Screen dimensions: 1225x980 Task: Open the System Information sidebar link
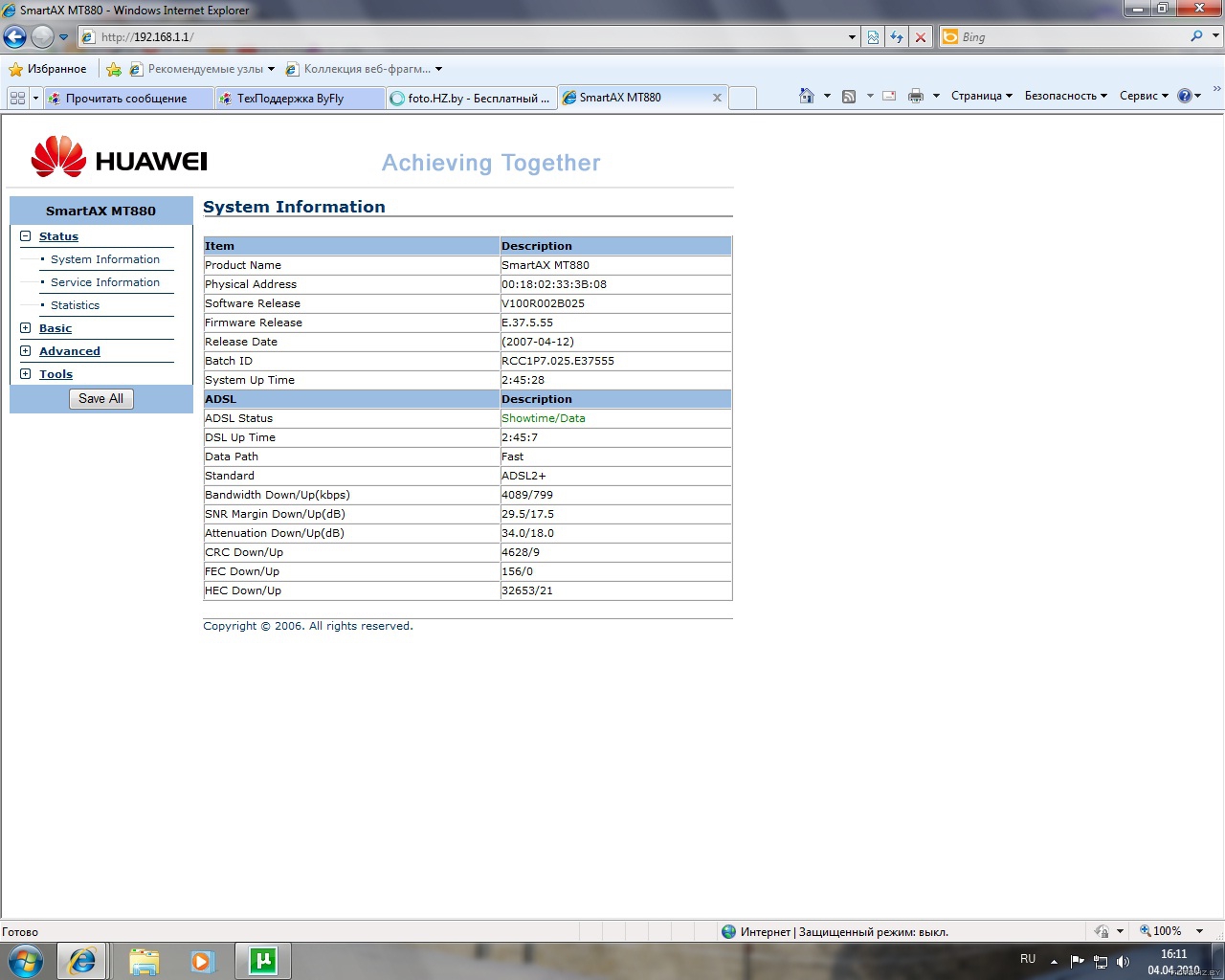[105, 259]
